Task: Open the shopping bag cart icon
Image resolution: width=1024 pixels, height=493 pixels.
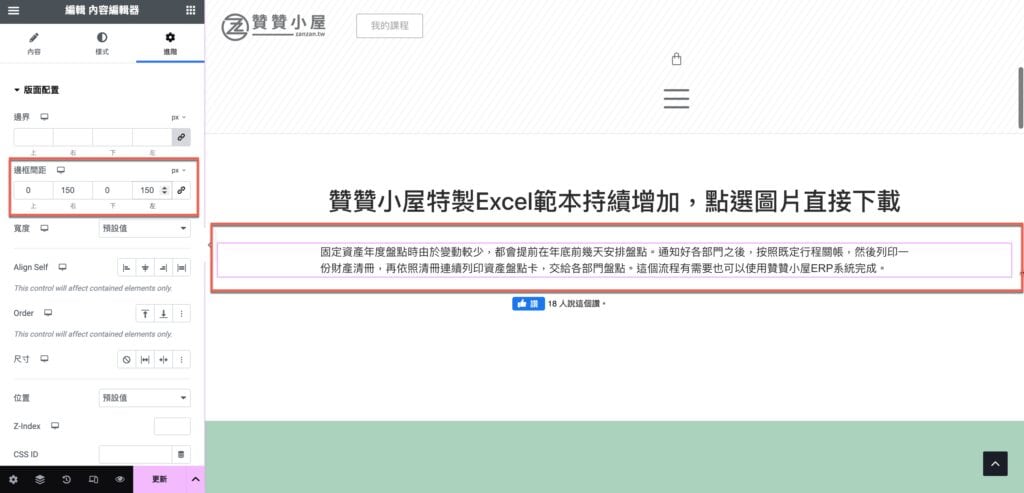Action: tap(677, 59)
